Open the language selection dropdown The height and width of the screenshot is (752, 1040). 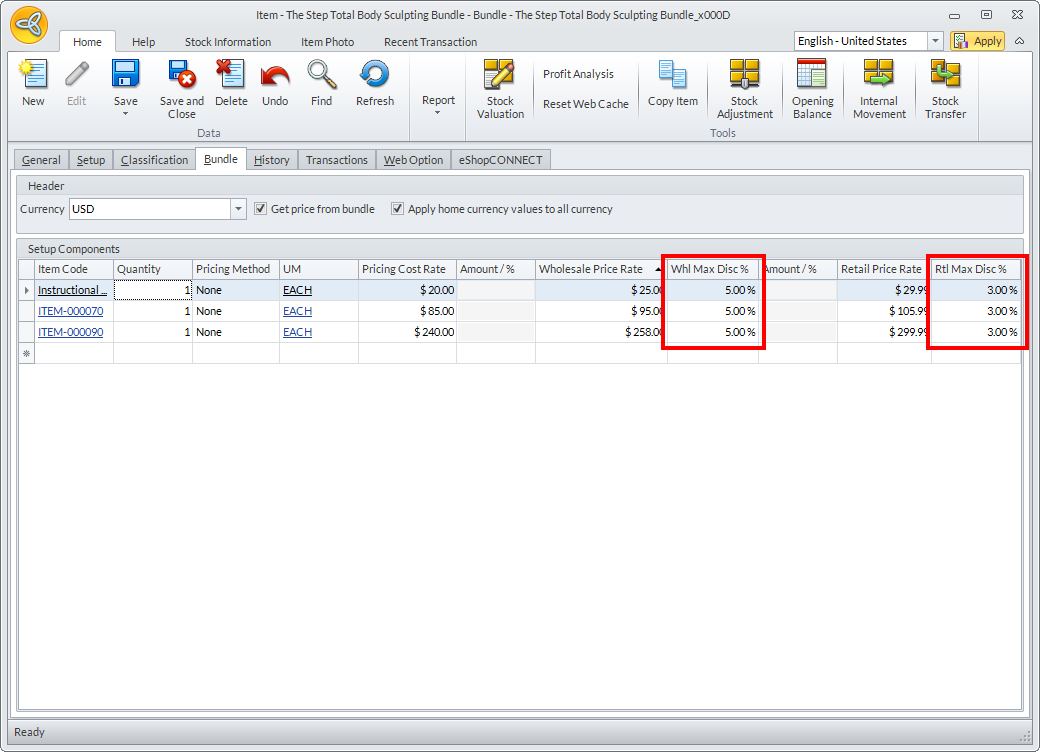point(935,41)
